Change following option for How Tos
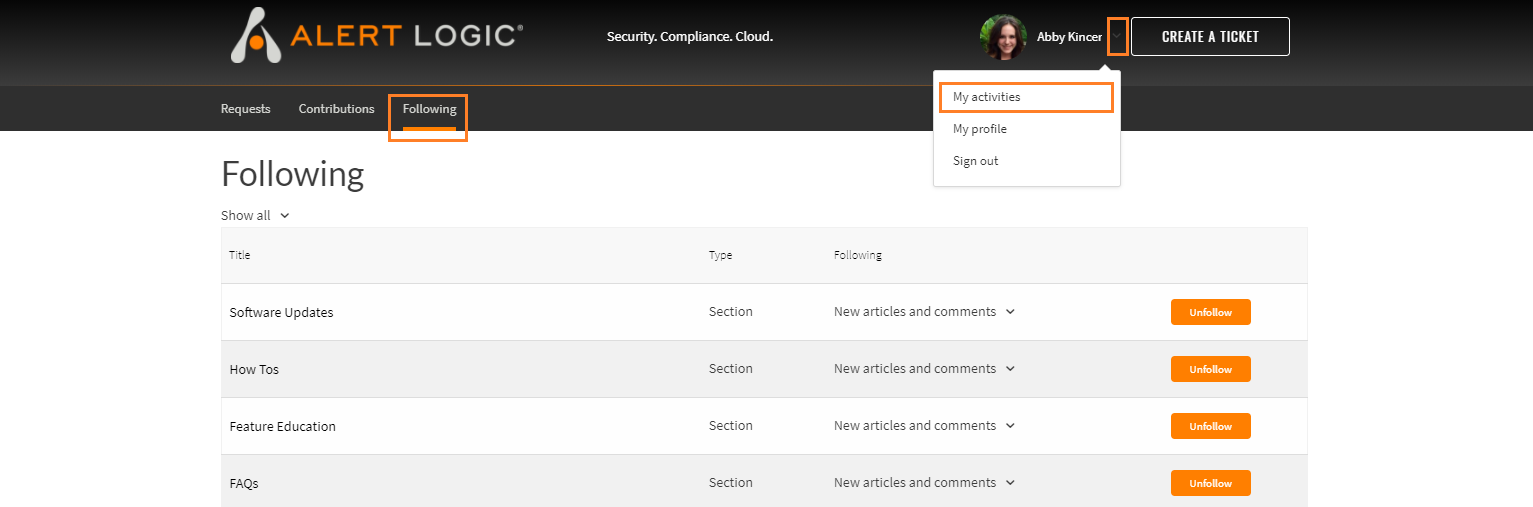The width and height of the screenshot is (1533, 507). pyautogui.click(x=925, y=368)
